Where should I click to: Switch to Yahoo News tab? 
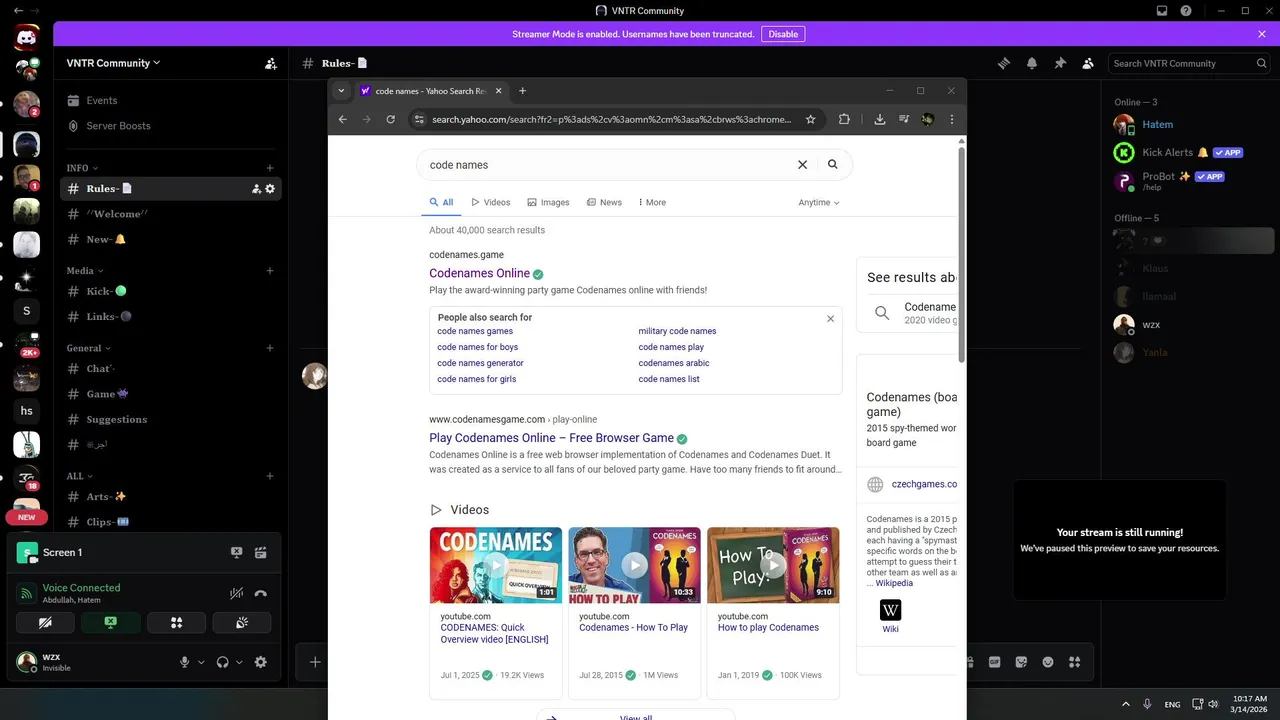tap(604, 202)
